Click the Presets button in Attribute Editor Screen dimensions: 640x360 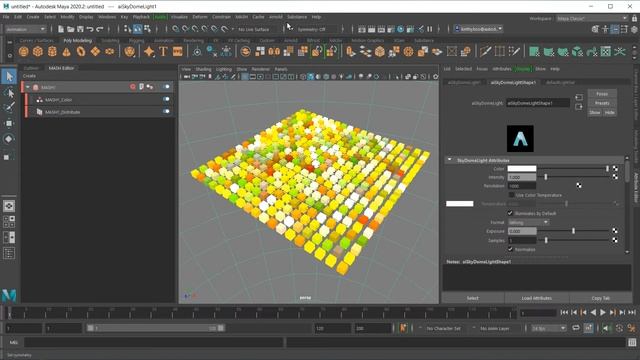pos(602,103)
